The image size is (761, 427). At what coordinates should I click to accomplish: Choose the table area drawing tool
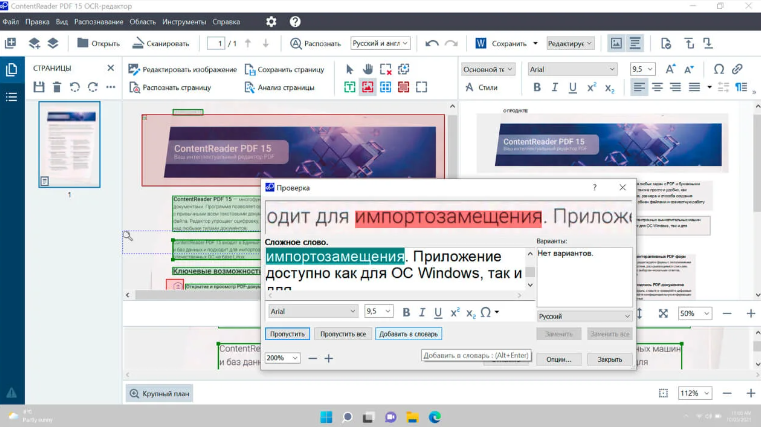point(385,87)
